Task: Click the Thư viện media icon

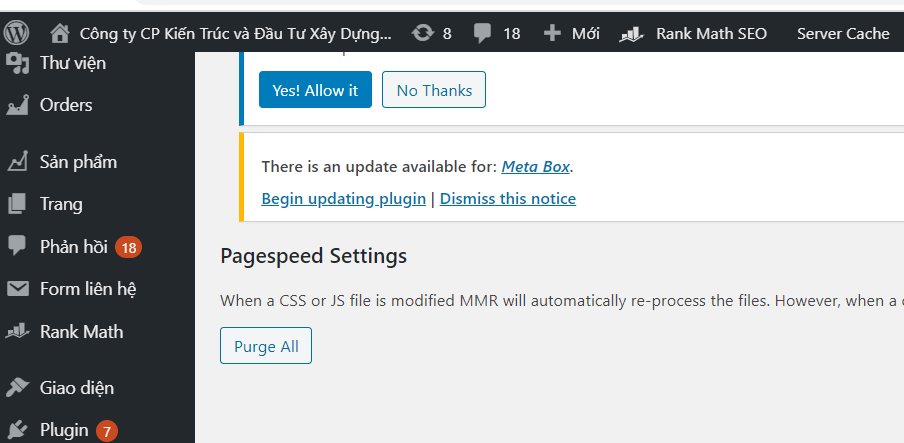Action: [17, 63]
